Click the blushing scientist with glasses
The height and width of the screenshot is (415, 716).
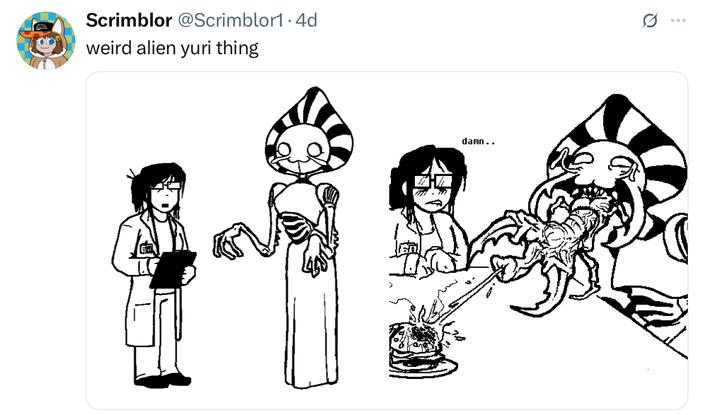pyautogui.click(x=427, y=210)
